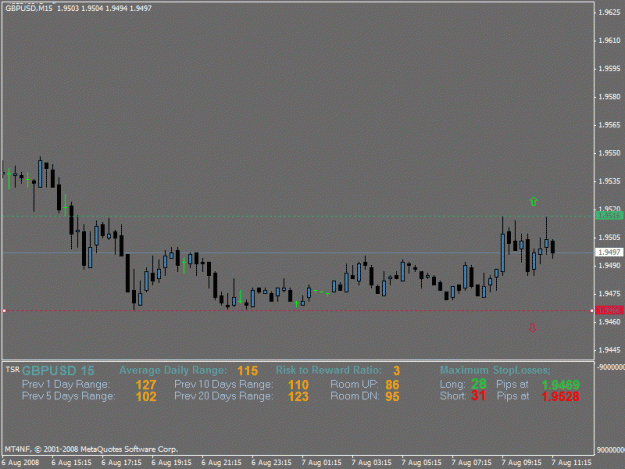The image size is (625, 469).
Task: Click the Short stop value 31
Action: (x=478, y=396)
